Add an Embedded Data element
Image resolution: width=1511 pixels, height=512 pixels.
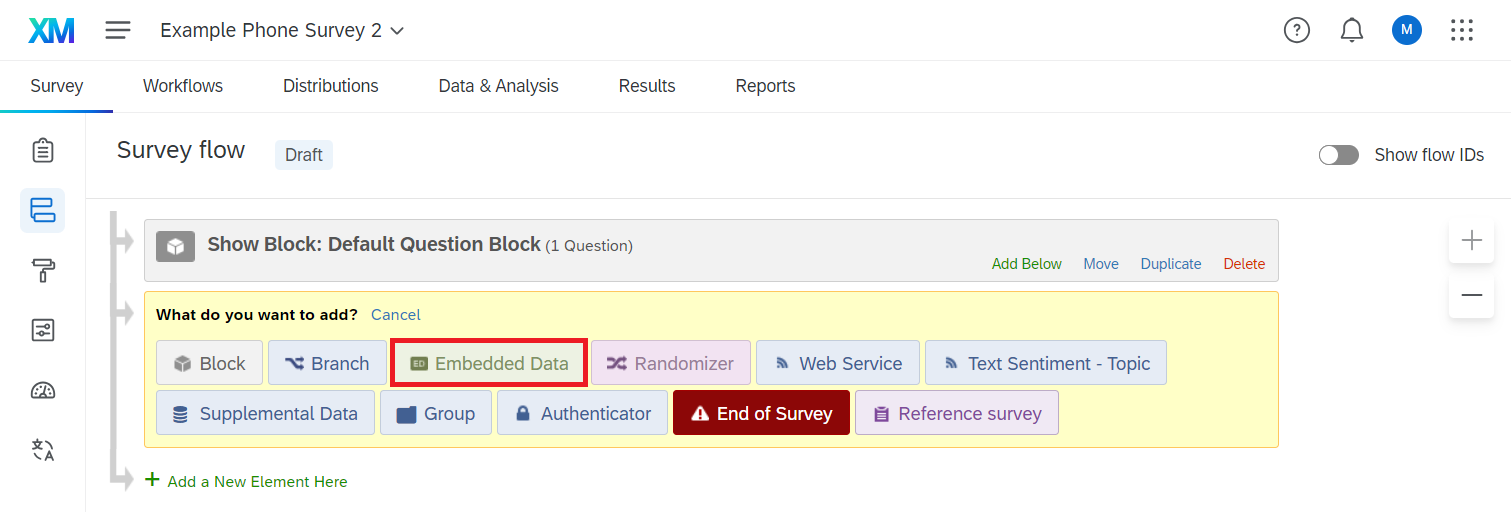click(489, 364)
